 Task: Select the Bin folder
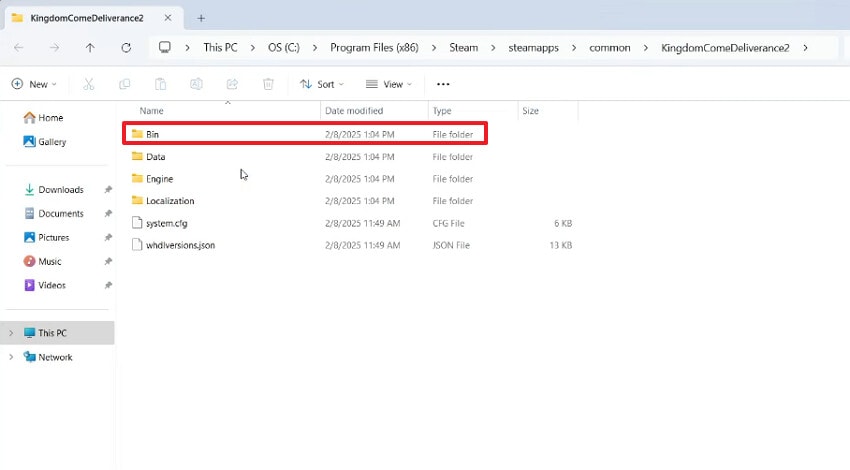coord(305,134)
